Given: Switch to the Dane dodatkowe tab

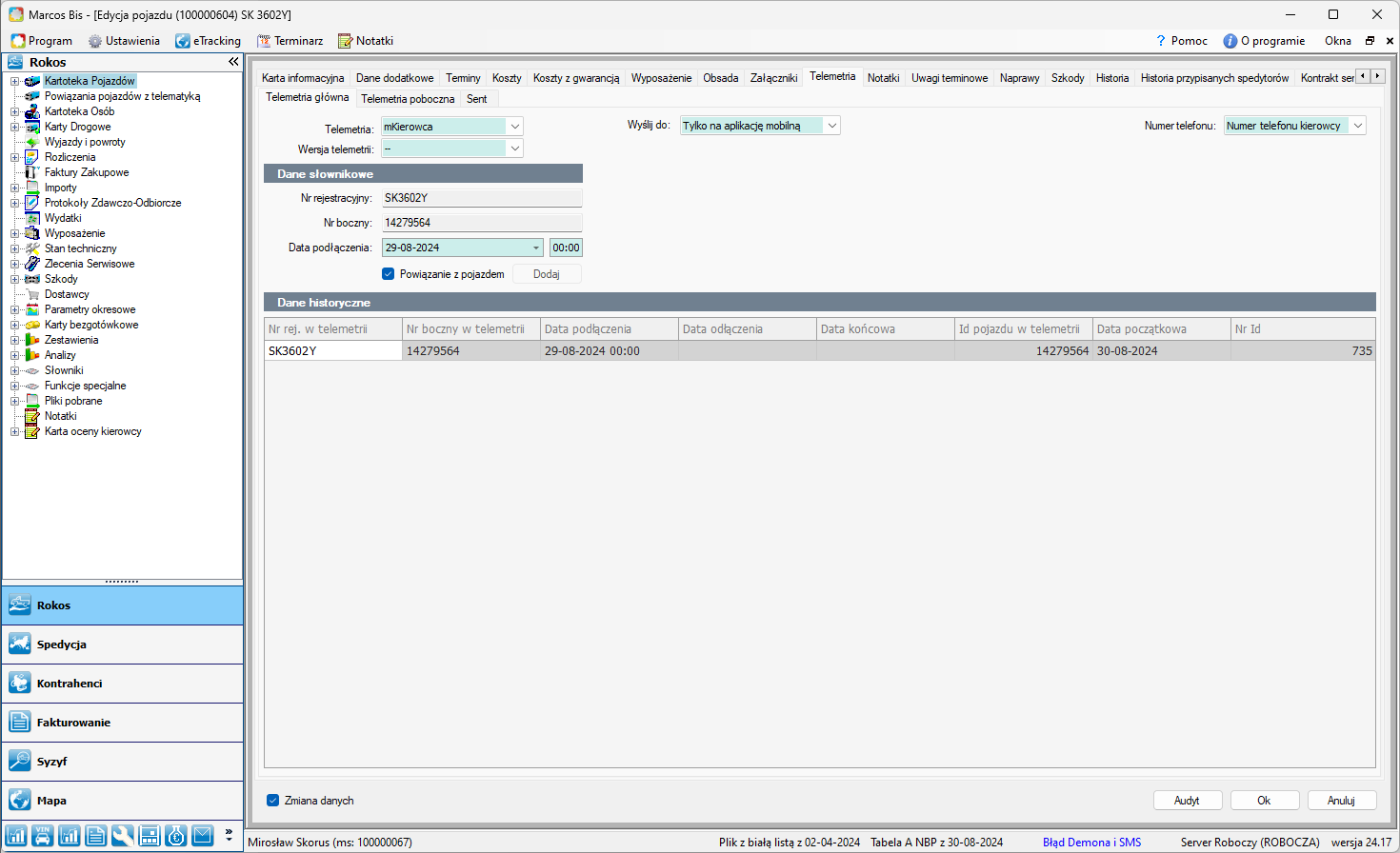Looking at the screenshot, I should point(394,78).
